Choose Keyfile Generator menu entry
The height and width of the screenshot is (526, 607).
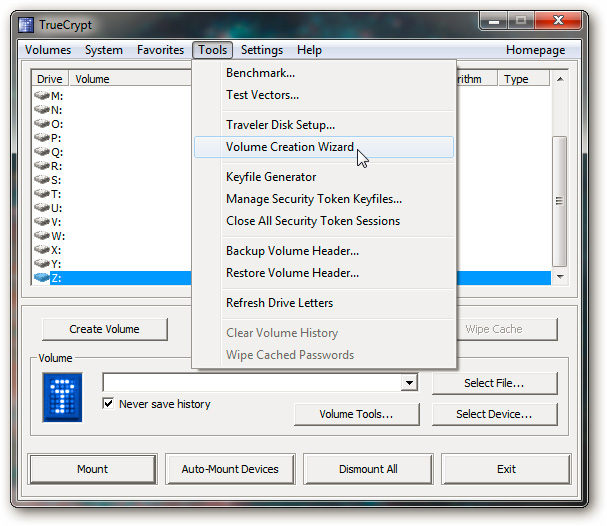[271, 177]
